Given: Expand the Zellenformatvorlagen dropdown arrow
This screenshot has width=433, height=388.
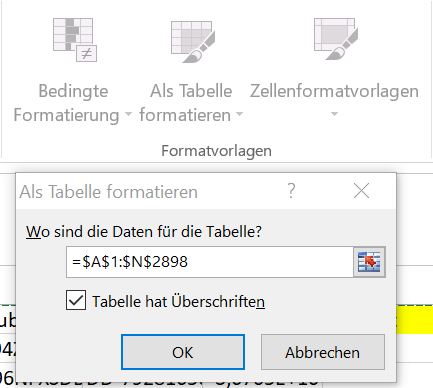Looking at the screenshot, I should 334,114.
